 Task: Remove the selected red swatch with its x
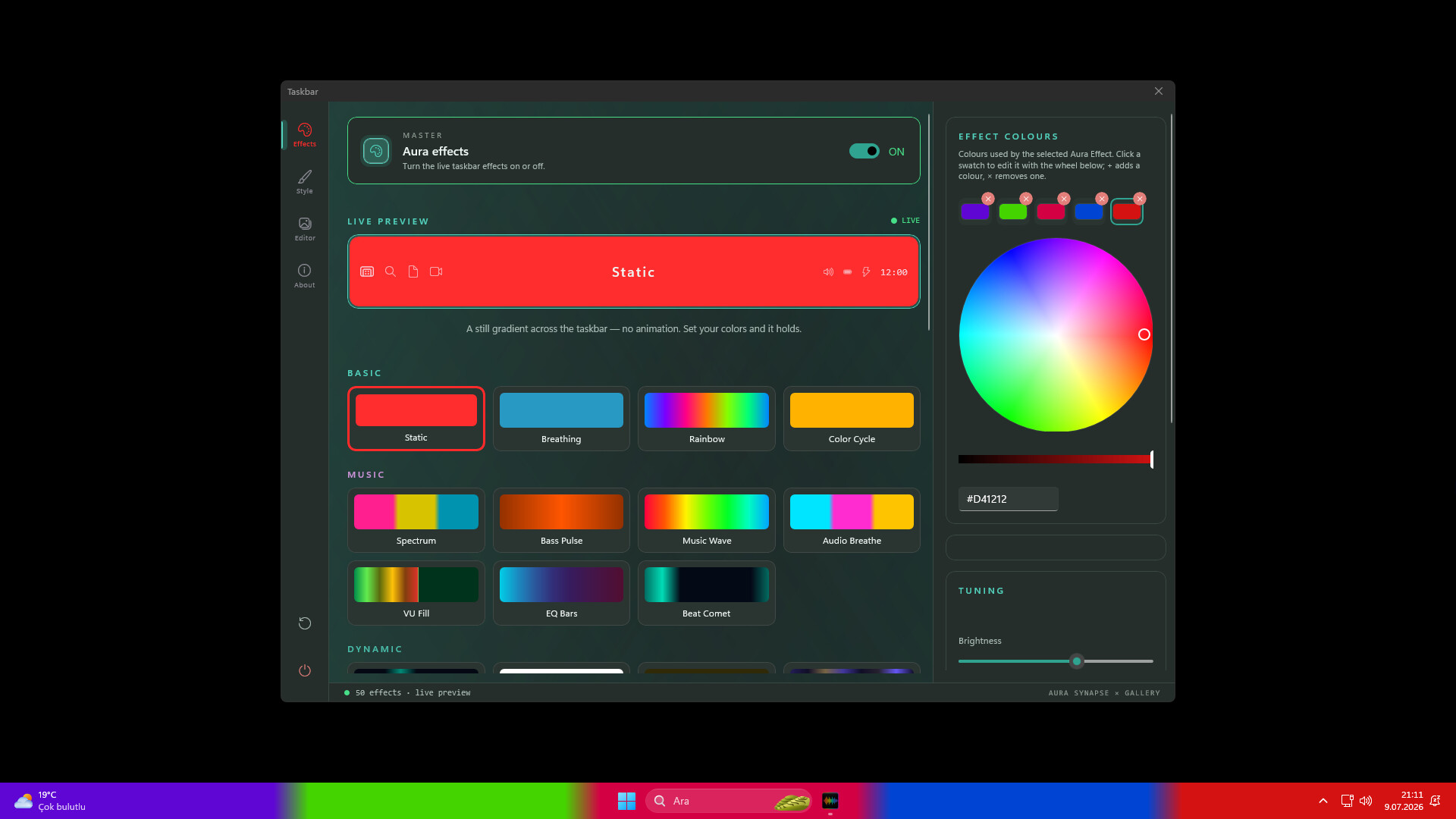tap(1140, 199)
